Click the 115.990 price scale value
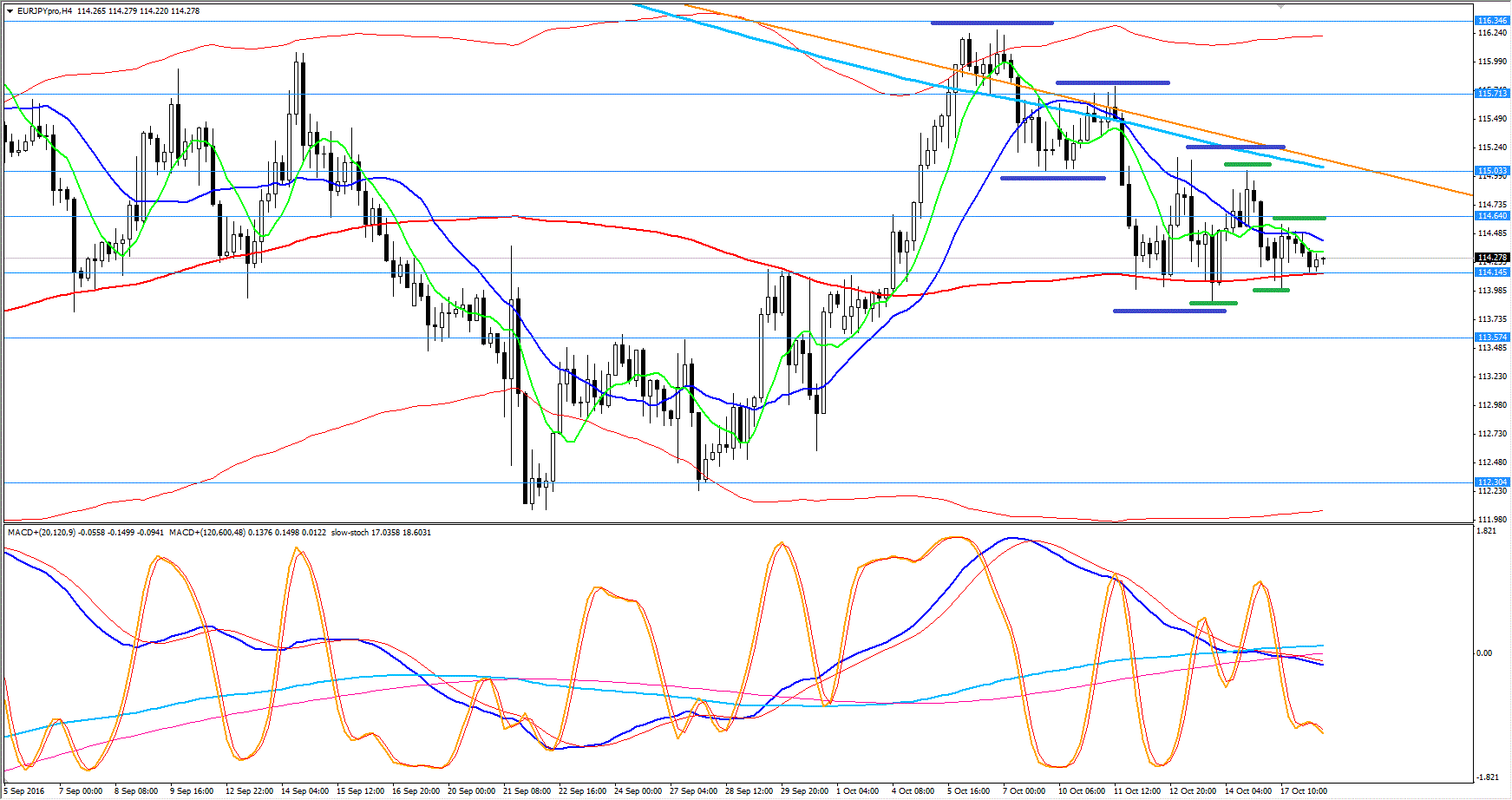The height and width of the screenshot is (800, 1512). tap(1492, 62)
